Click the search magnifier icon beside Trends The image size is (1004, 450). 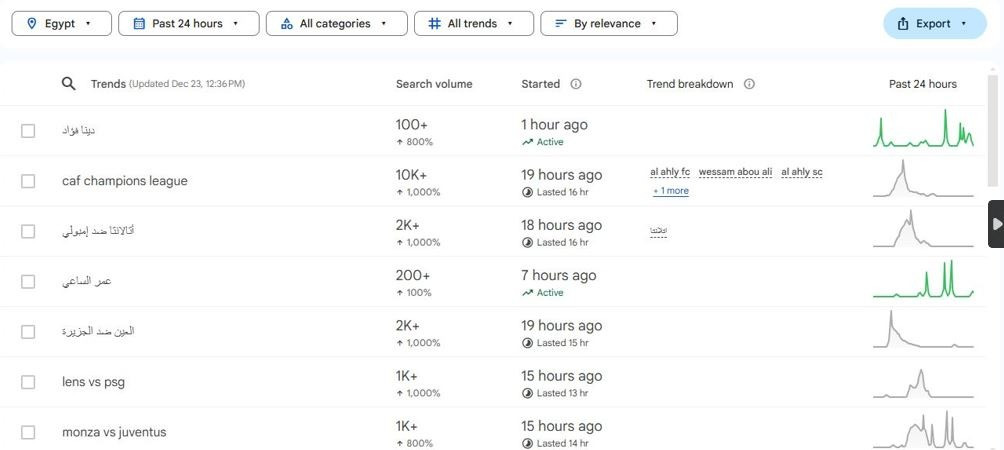(69, 84)
